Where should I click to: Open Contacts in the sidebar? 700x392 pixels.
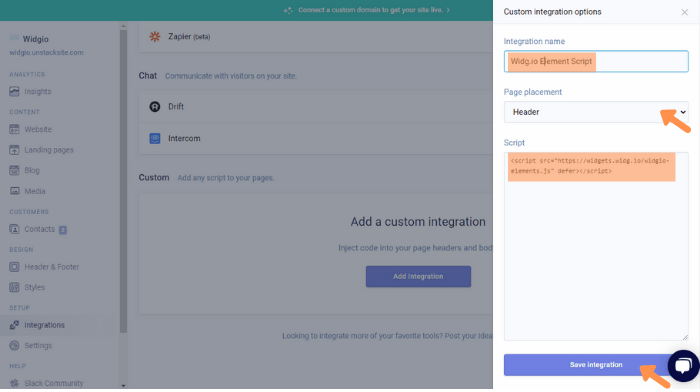tap(39, 229)
